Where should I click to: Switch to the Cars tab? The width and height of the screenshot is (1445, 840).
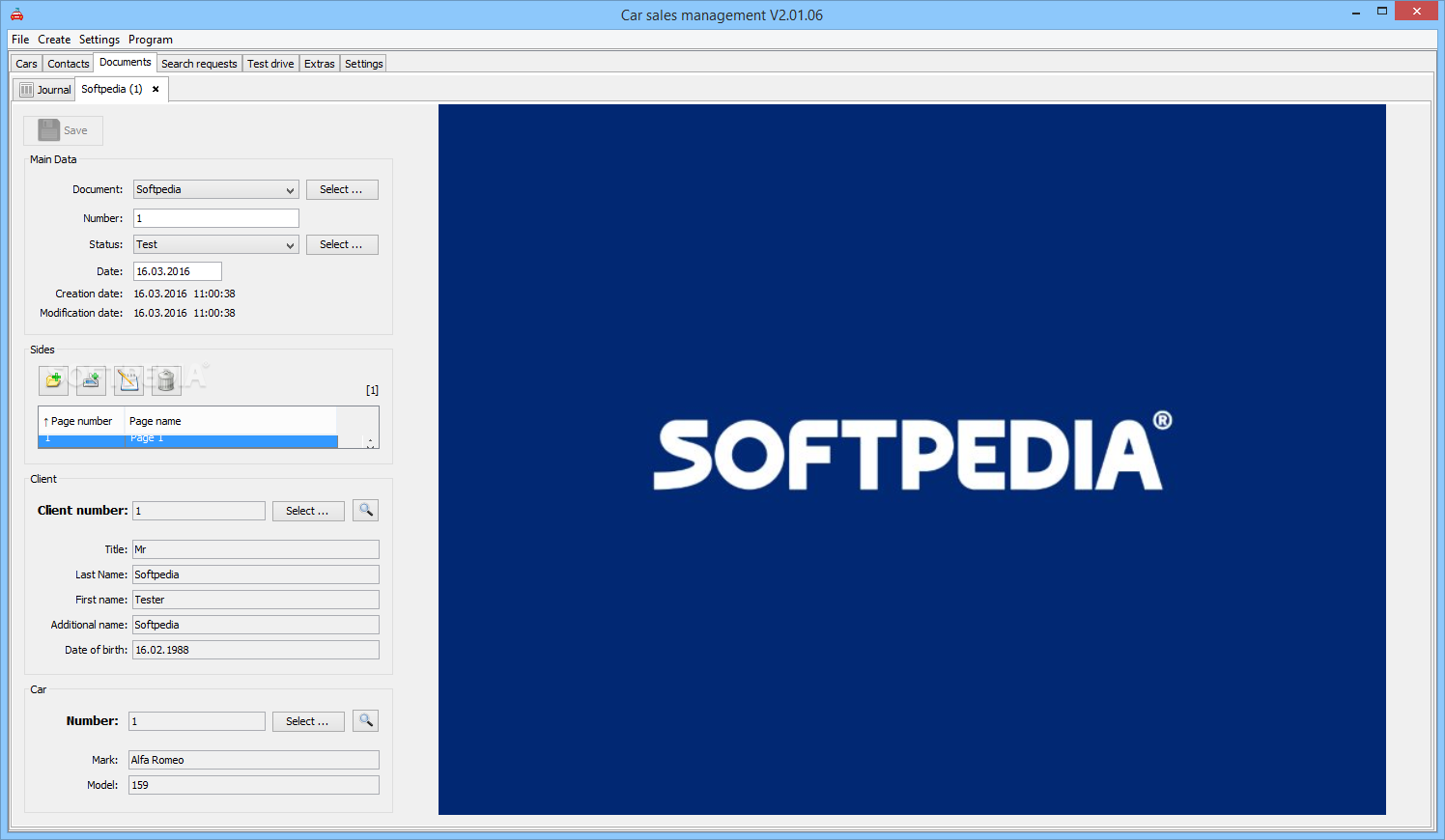[x=26, y=64]
